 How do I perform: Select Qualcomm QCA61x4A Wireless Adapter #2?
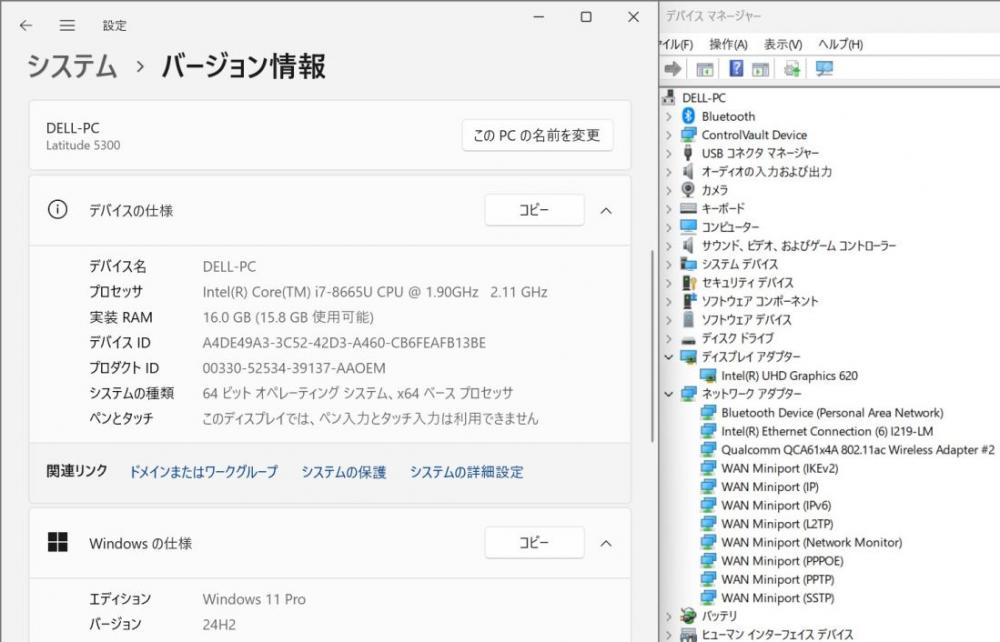click(x=857, y=449)
